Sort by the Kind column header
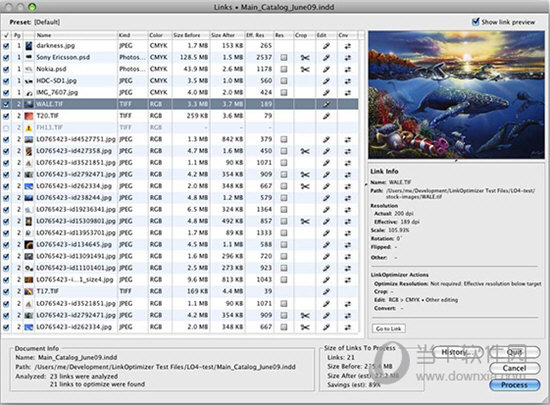 tap(133, 35)
